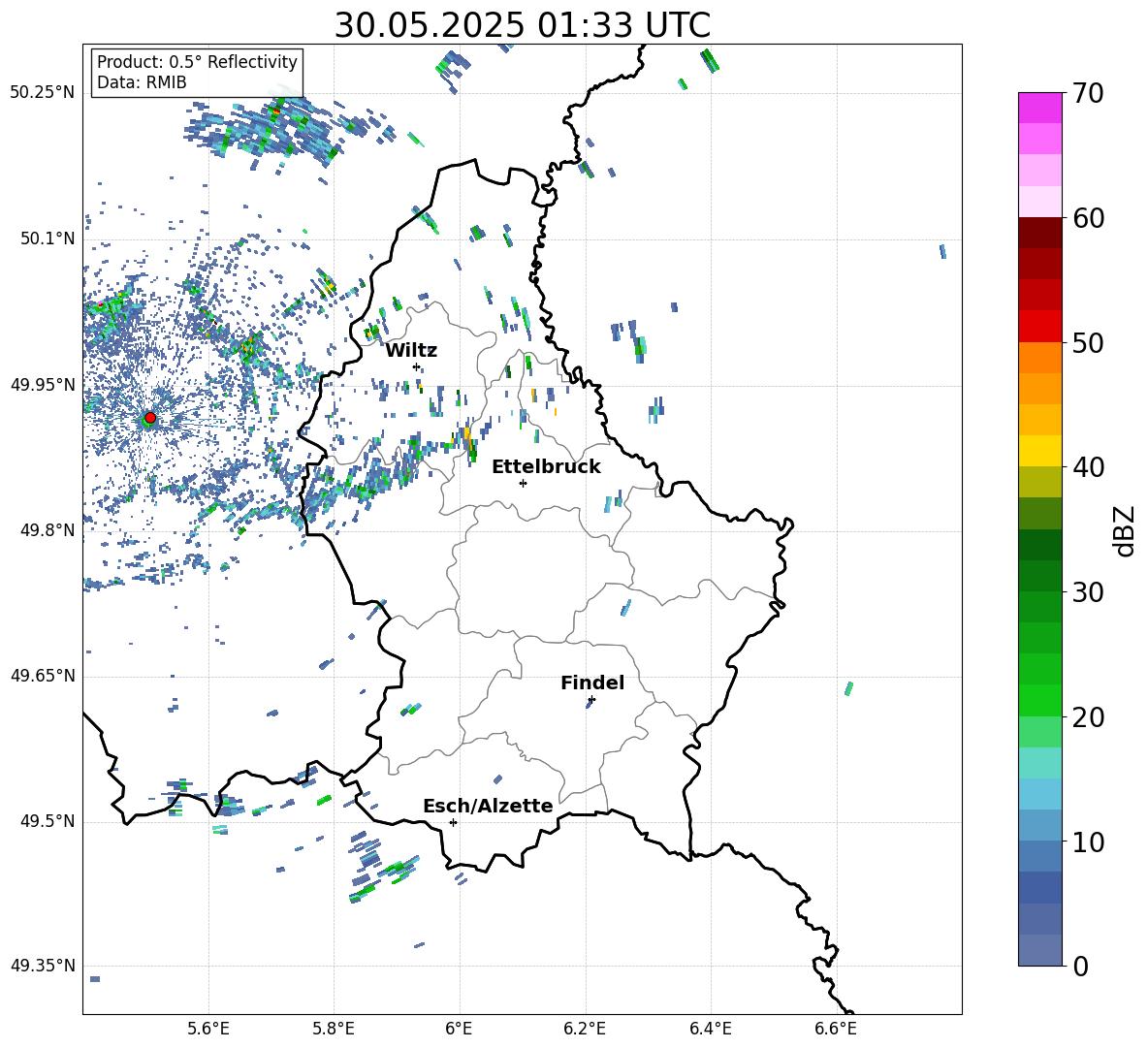Click the Data: RMIB text
This screenshot has height=1048, width=1148.
tap(142, 82)
